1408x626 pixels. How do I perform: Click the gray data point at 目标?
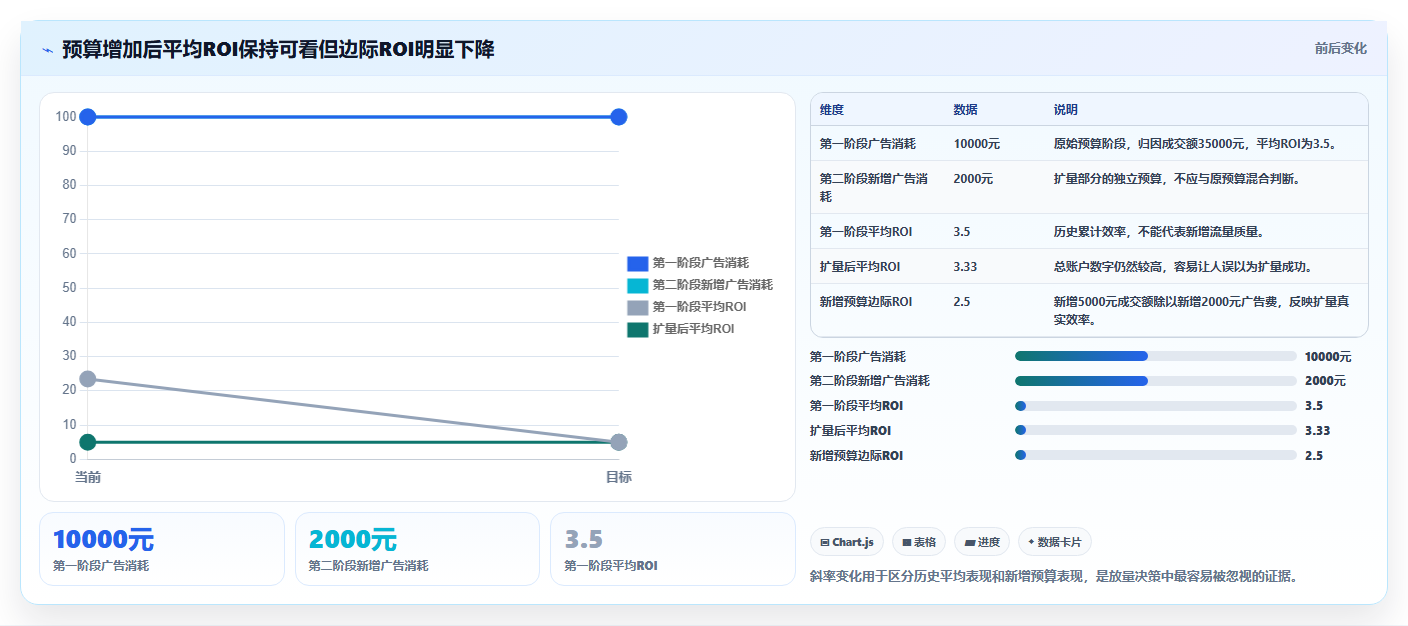click(x=618, y=442)
